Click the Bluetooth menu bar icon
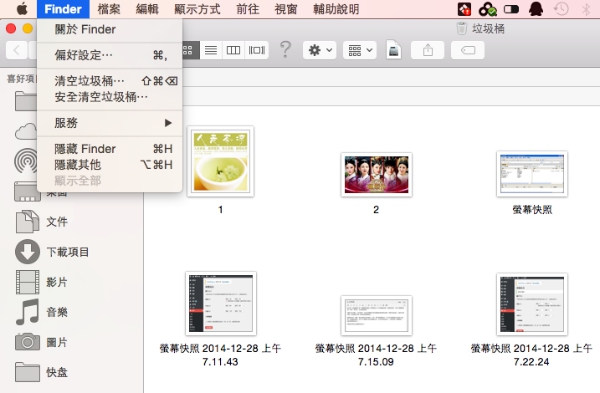Screen dimensions: 600x393 click(586, 9)
